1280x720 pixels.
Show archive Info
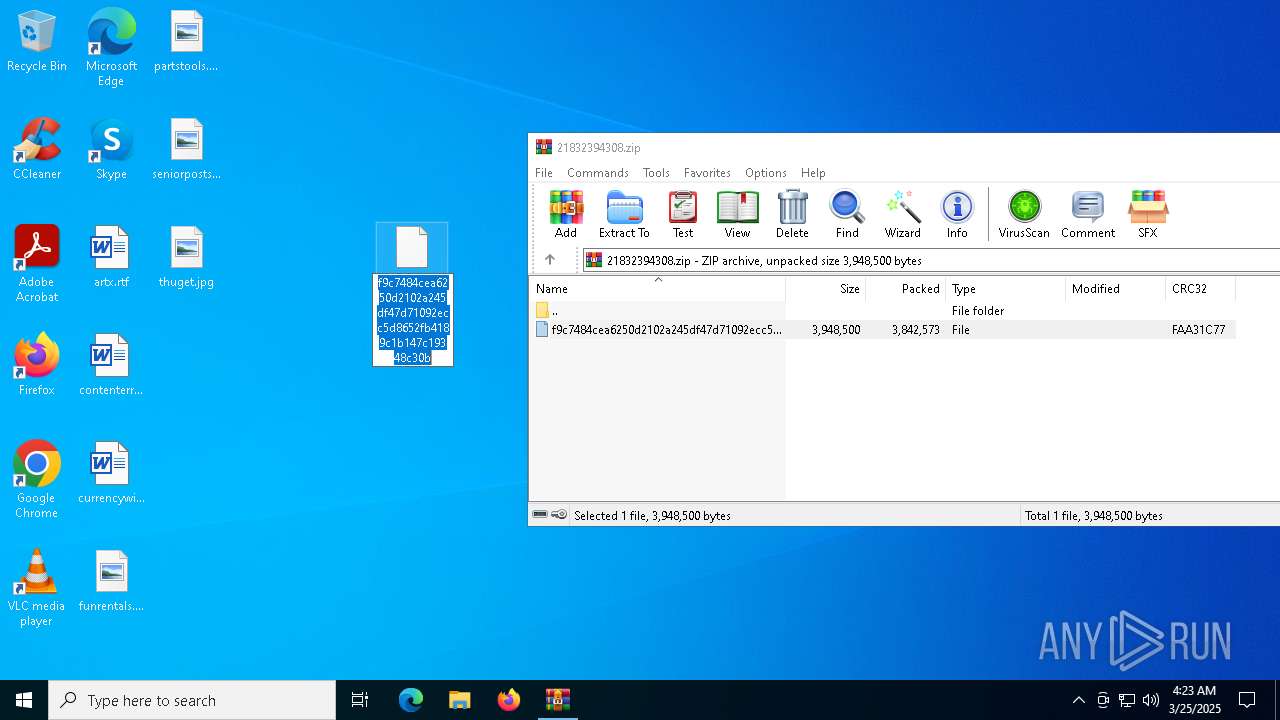coord(957,214)
